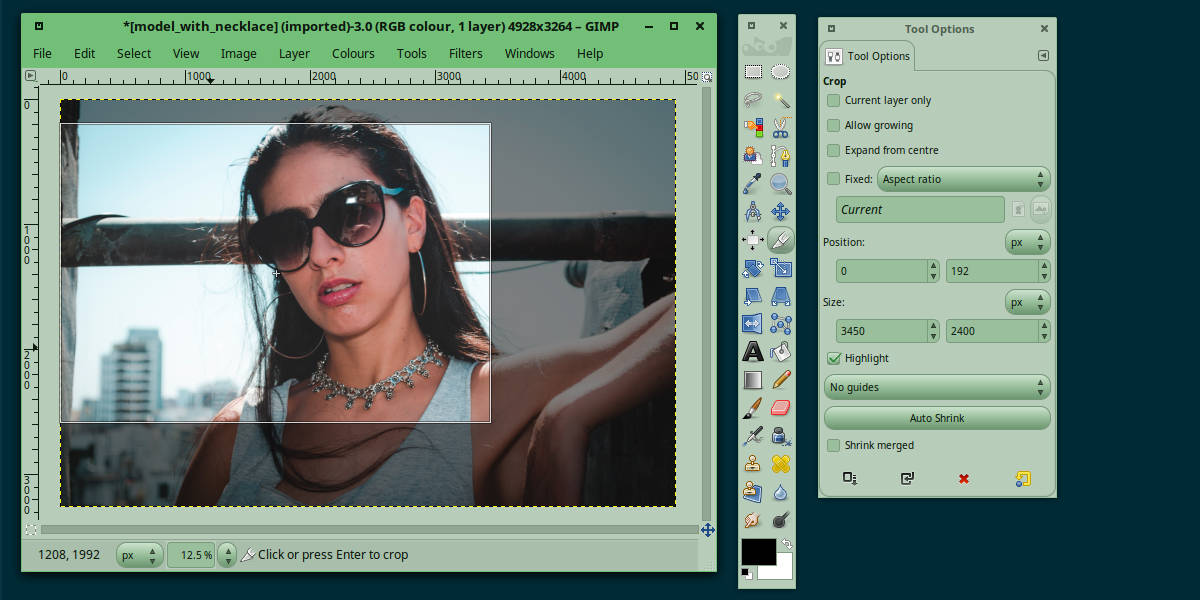1200x600 pixels.
Task: Select the Ellipse Select tool
Action: pos(781,71)
